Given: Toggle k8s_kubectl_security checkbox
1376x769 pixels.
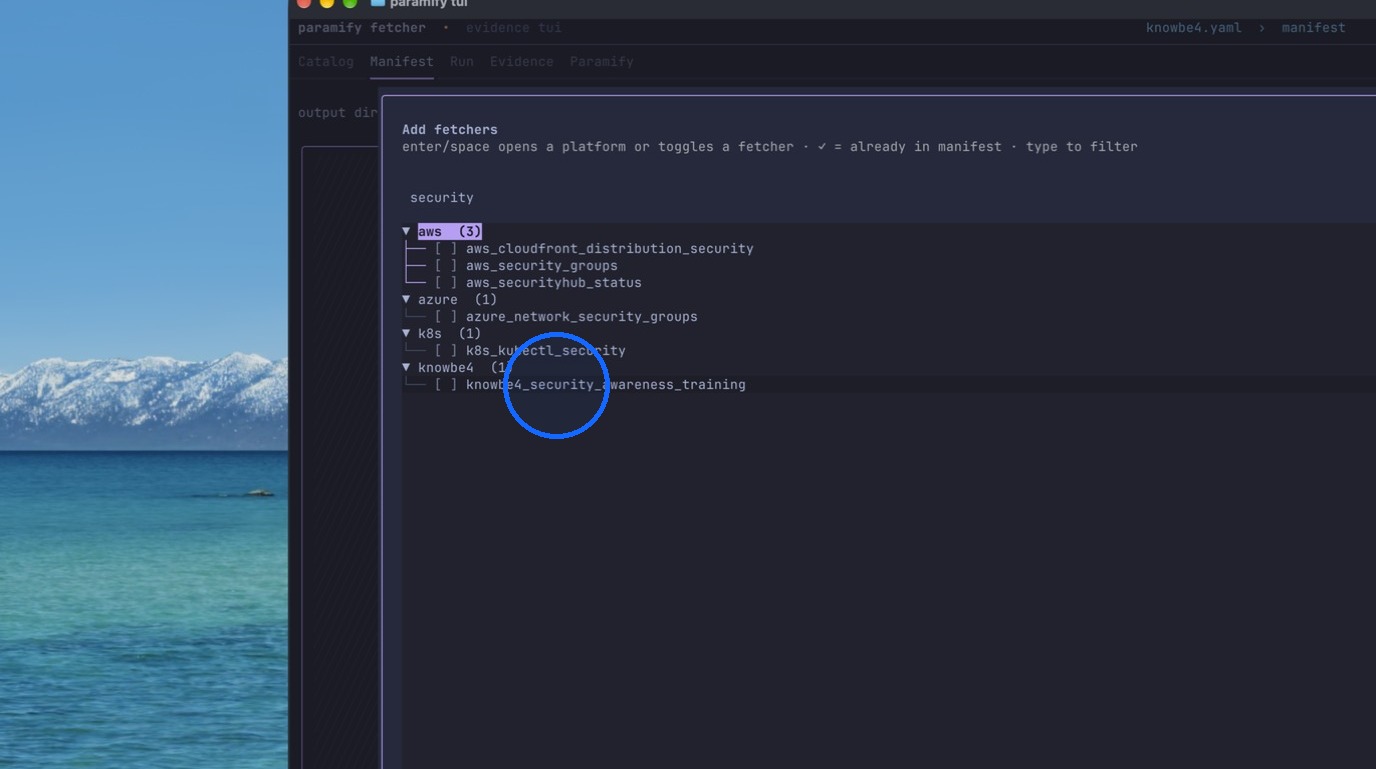Looking at the screenshot, I should 446,351.
